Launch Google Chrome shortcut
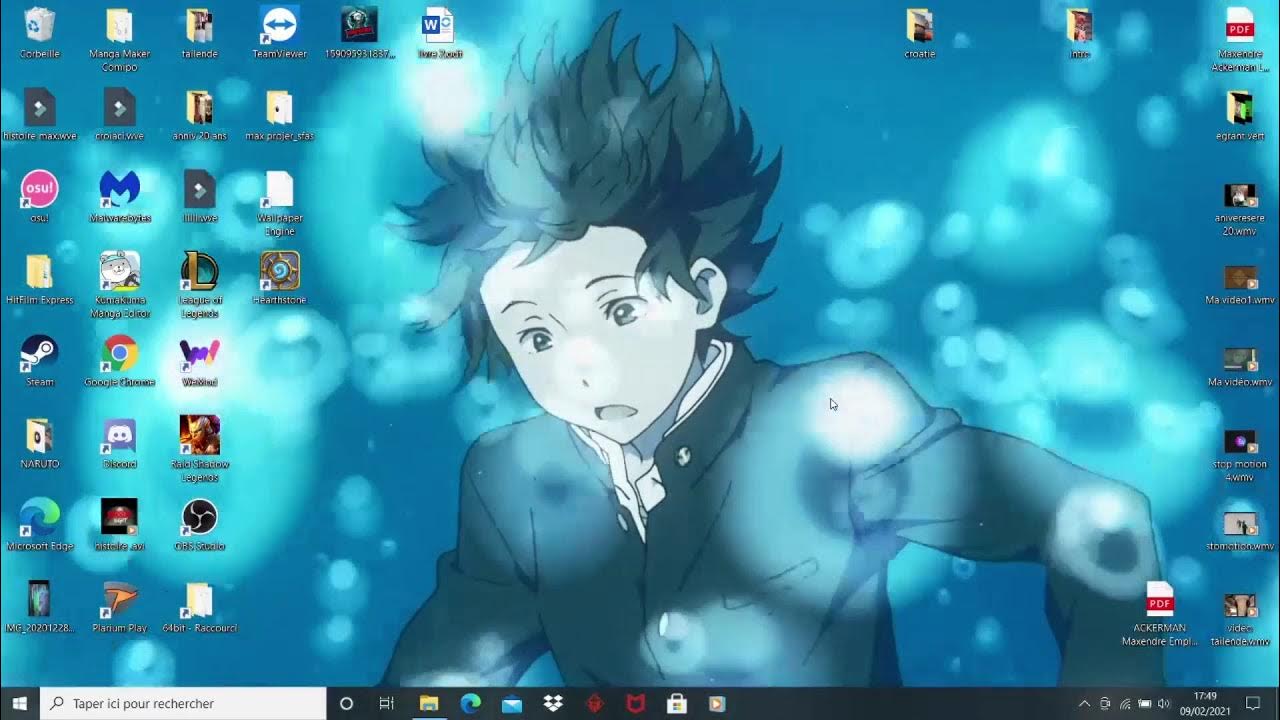This screenshot has height=720, width=1280. coord(120,361)
